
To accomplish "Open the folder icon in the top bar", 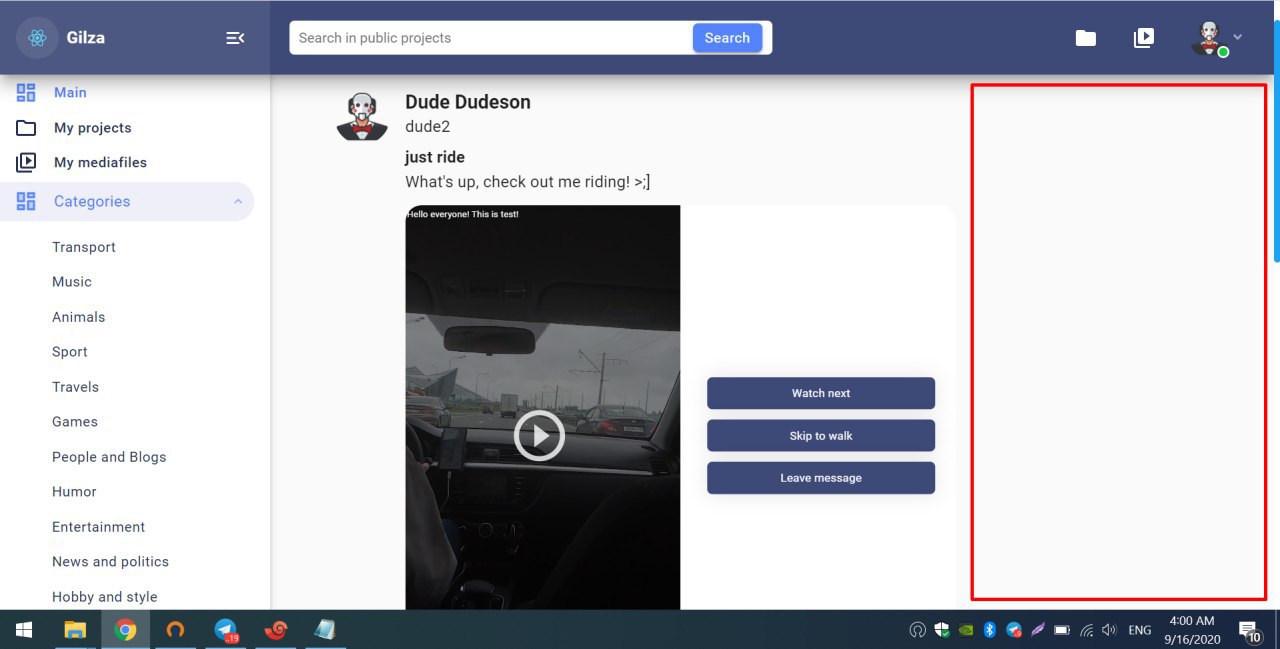I will tap(1086, 38).
